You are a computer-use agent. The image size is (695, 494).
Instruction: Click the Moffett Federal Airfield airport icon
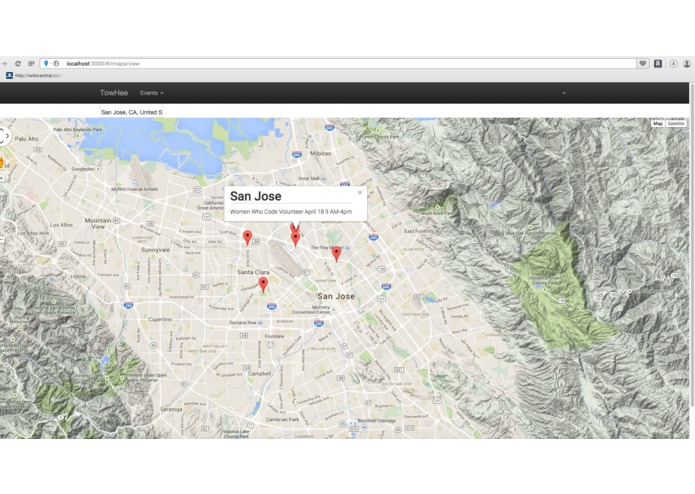[134, 183]
